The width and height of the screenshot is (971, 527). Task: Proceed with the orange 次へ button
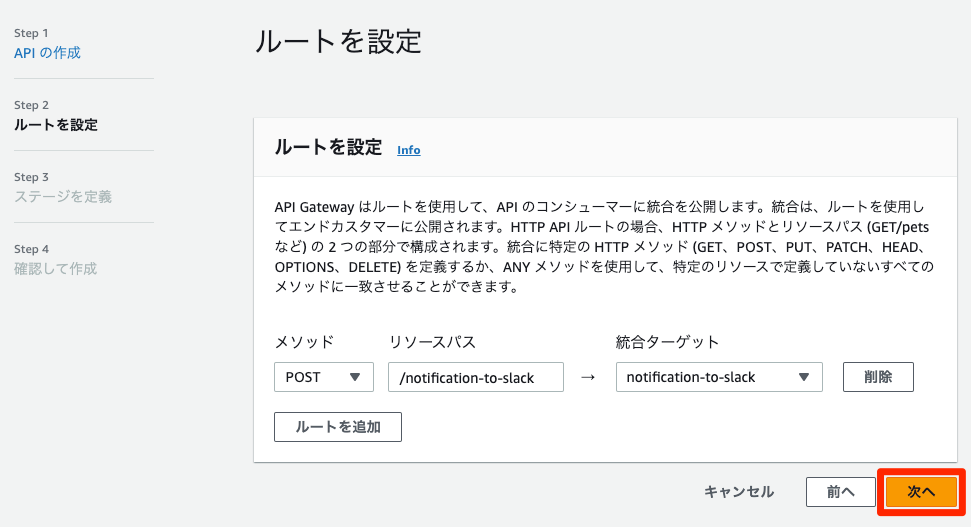click(920, 491)
